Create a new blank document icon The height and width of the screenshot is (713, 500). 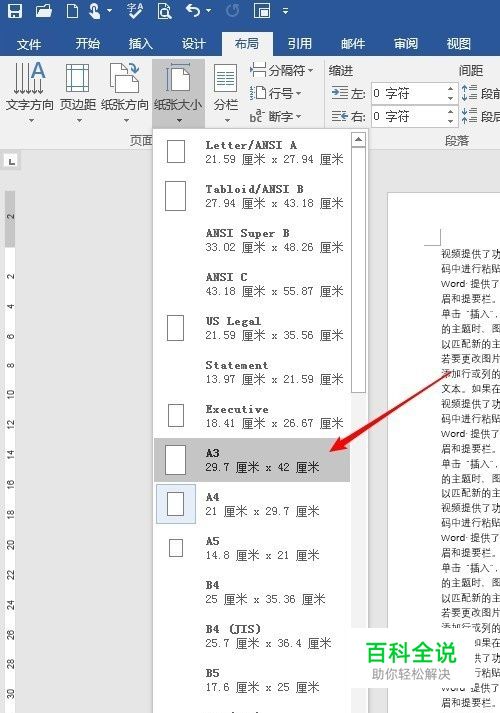click(72, 11)
